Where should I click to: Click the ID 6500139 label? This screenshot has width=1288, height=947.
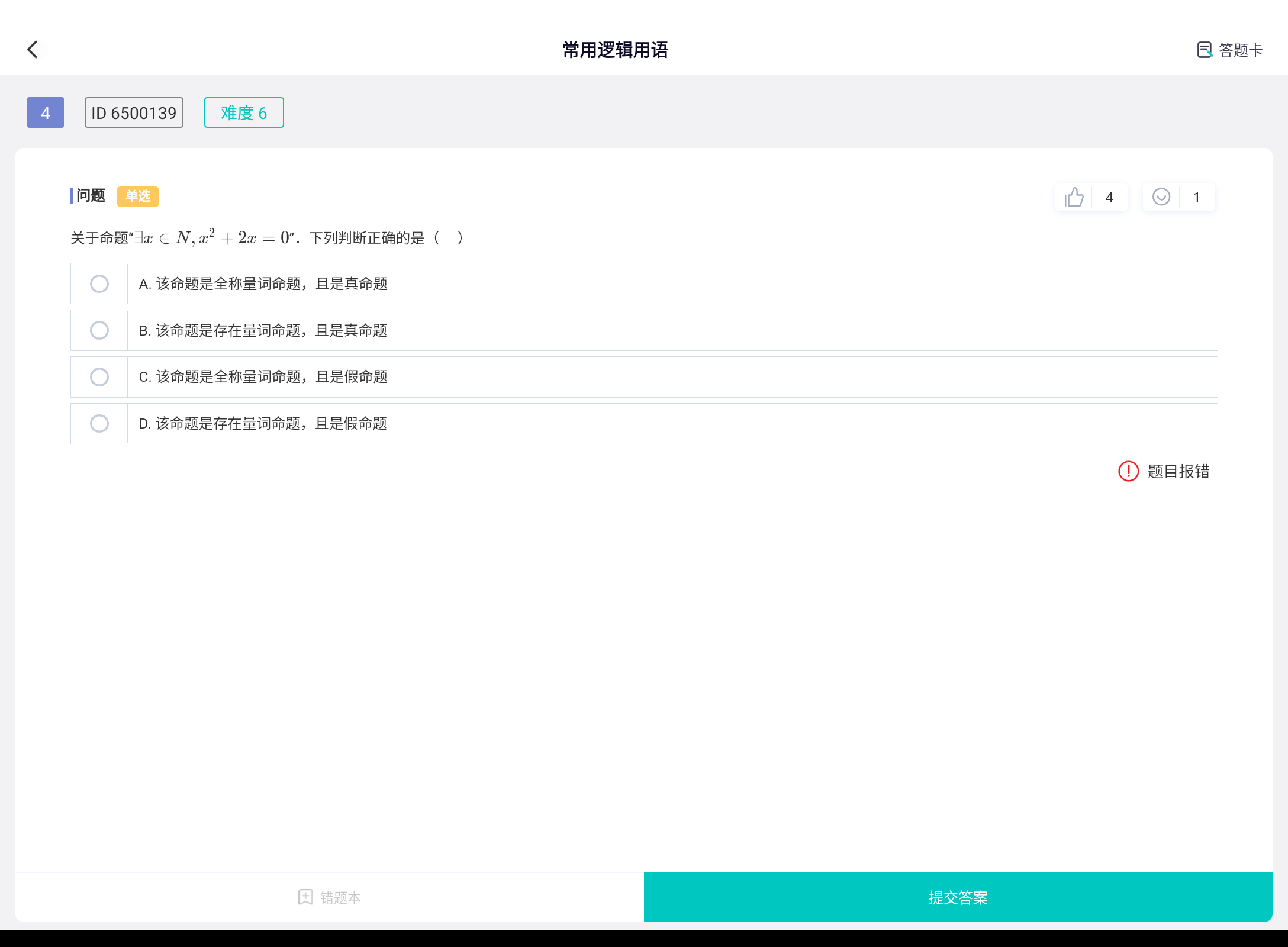[x=134, y=112]
